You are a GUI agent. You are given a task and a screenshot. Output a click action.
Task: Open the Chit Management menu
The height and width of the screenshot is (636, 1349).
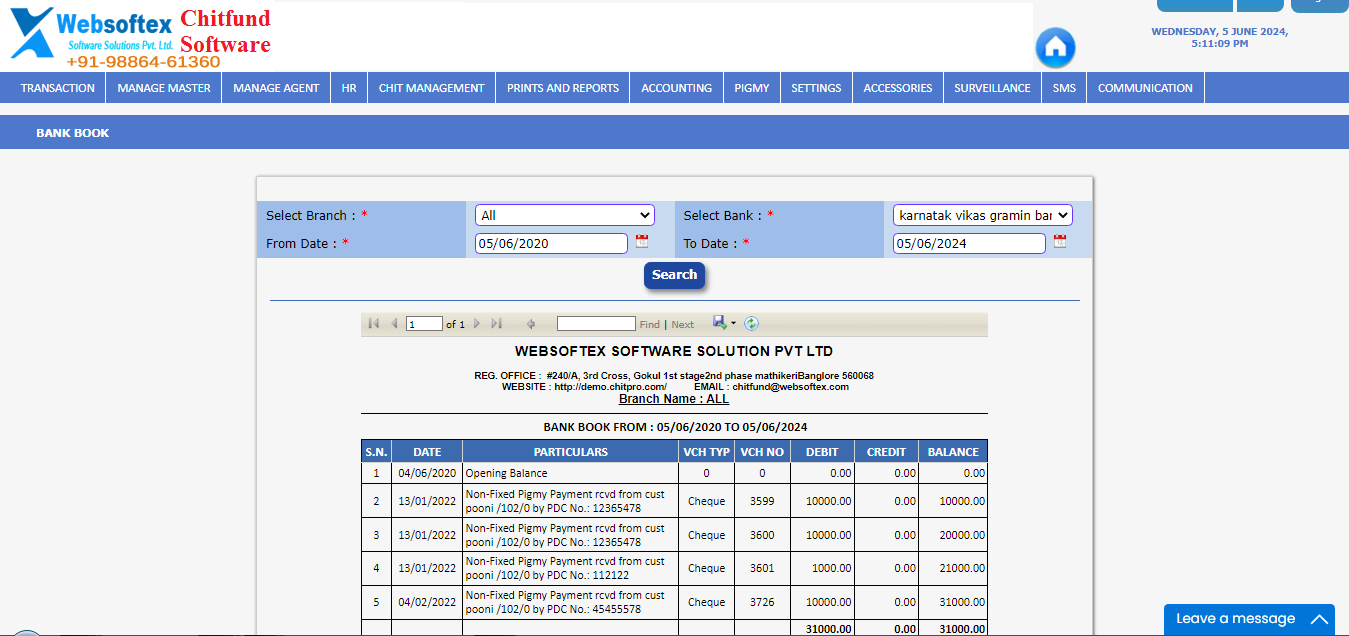click(x=431, y=88)
